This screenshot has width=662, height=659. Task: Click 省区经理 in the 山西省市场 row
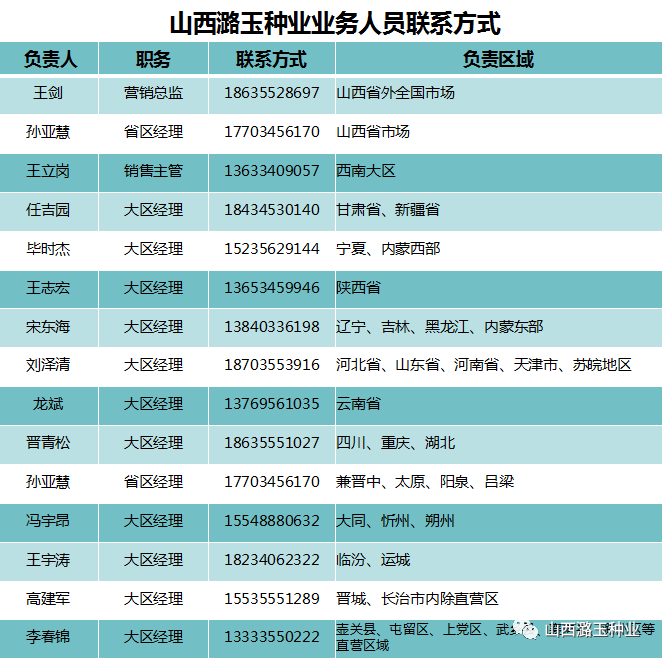pyautogui.click(x=153, y=132)
